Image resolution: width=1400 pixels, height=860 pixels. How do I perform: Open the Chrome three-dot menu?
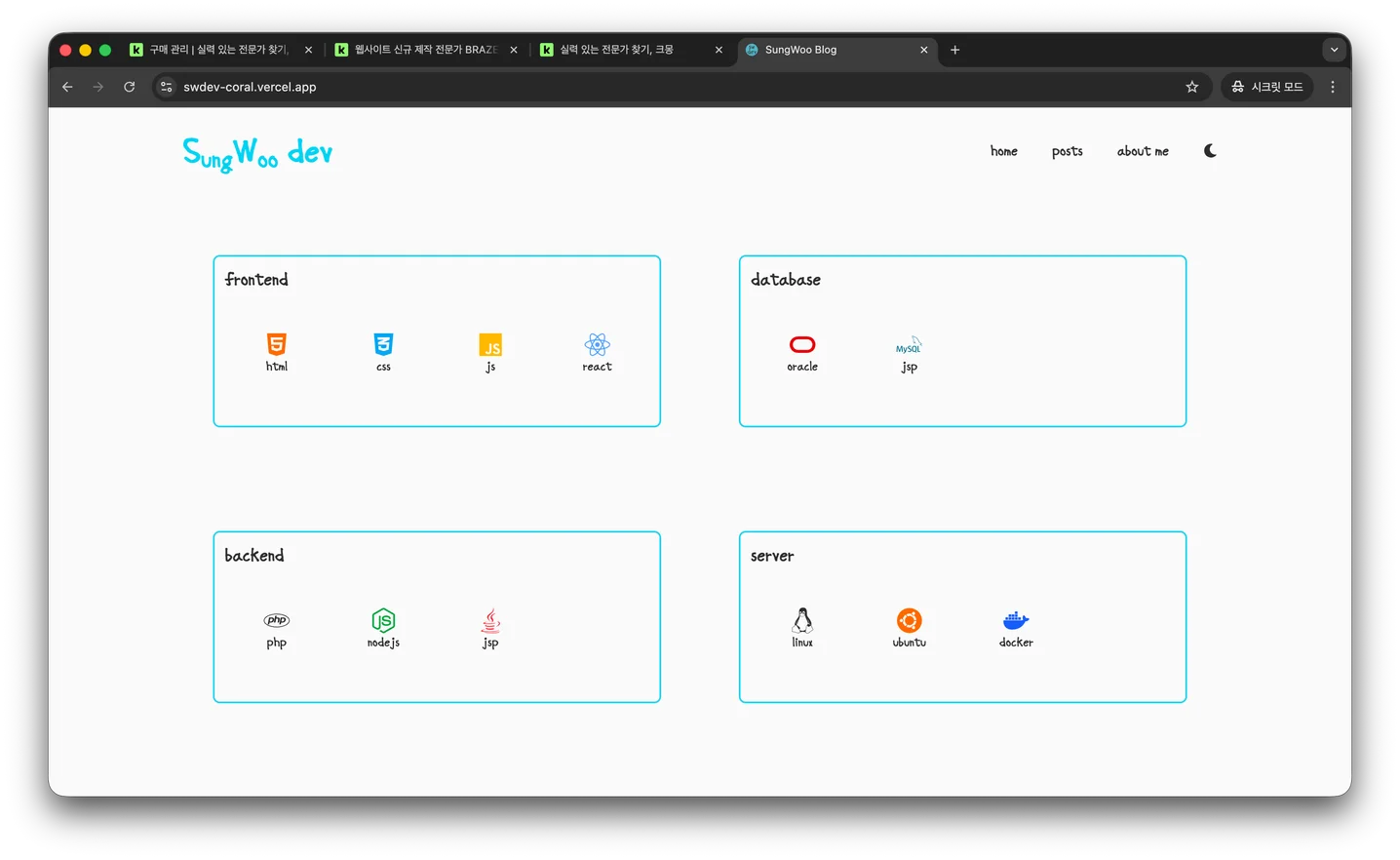[x=1333, y=87]
